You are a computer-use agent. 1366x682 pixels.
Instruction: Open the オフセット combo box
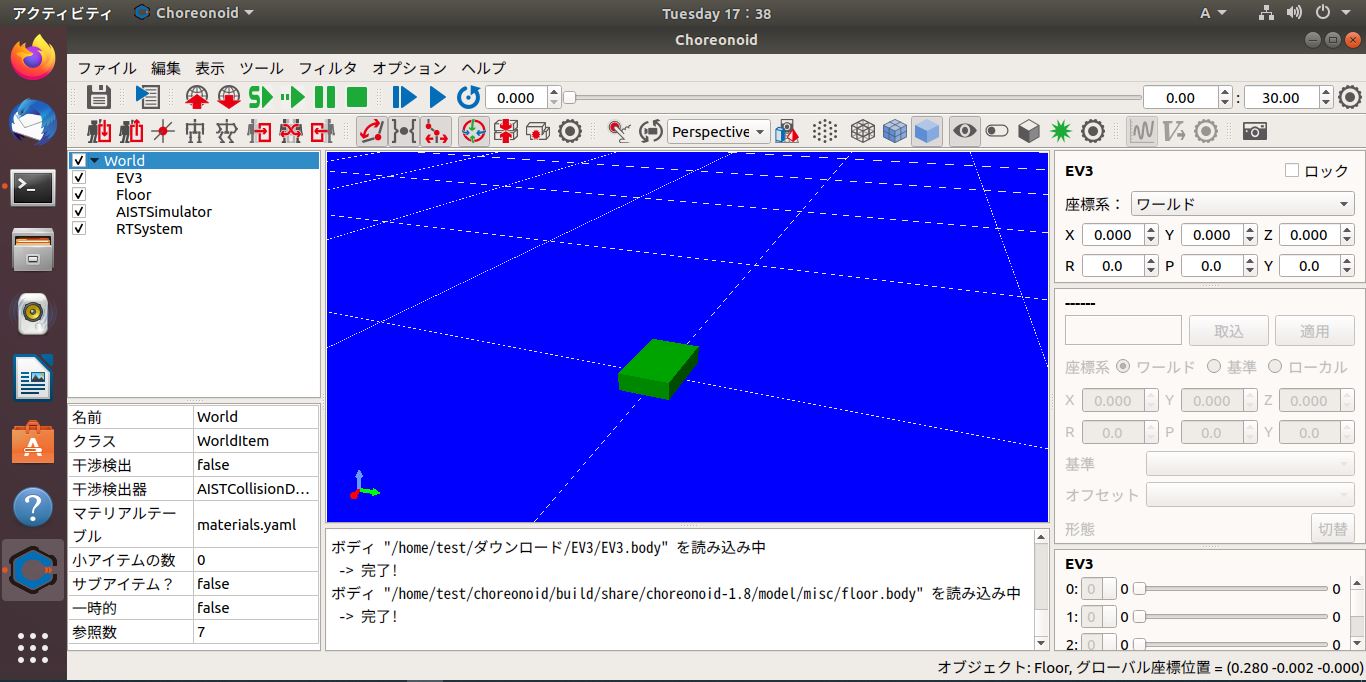point(1251,495)
